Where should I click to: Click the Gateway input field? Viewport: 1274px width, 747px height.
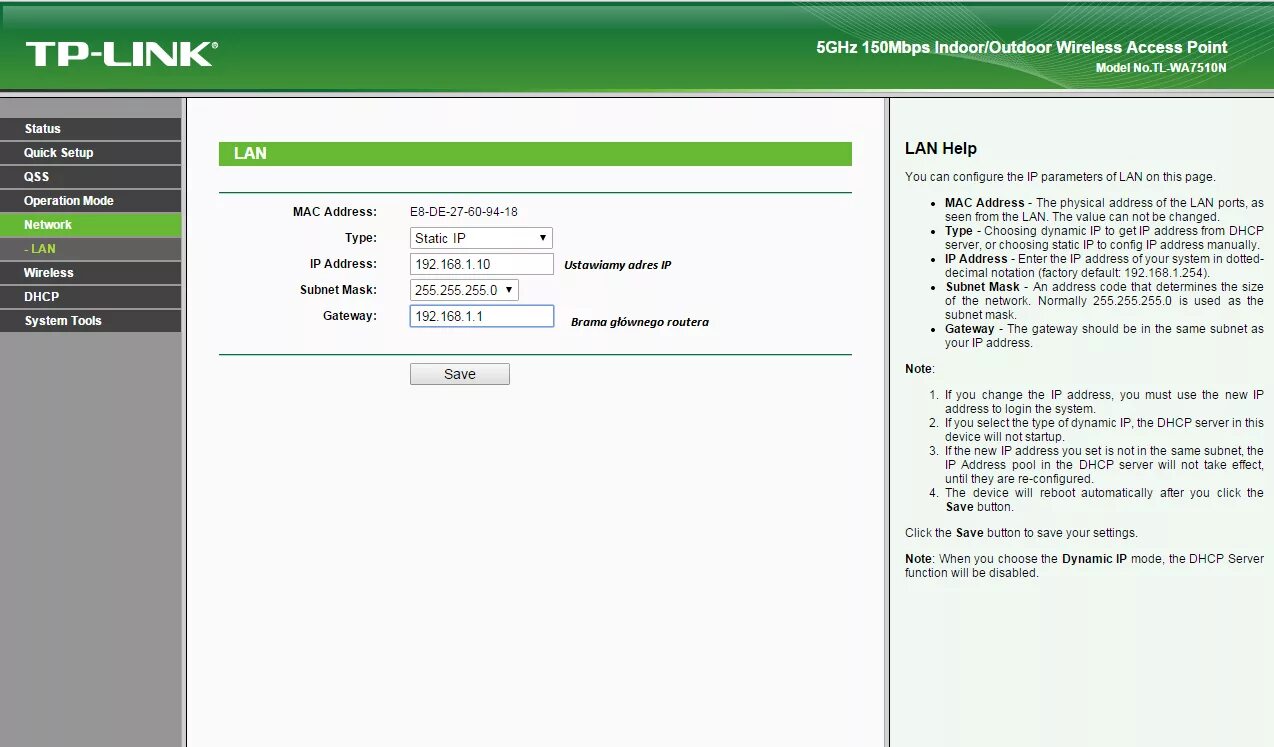(x=481, y=316)
